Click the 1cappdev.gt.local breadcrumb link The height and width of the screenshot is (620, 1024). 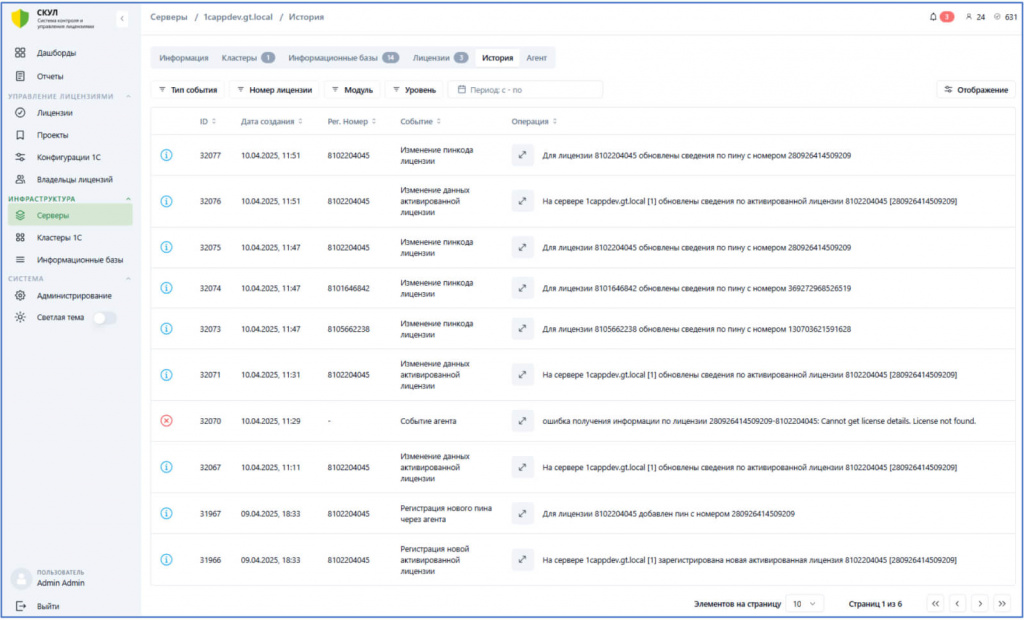238,17
